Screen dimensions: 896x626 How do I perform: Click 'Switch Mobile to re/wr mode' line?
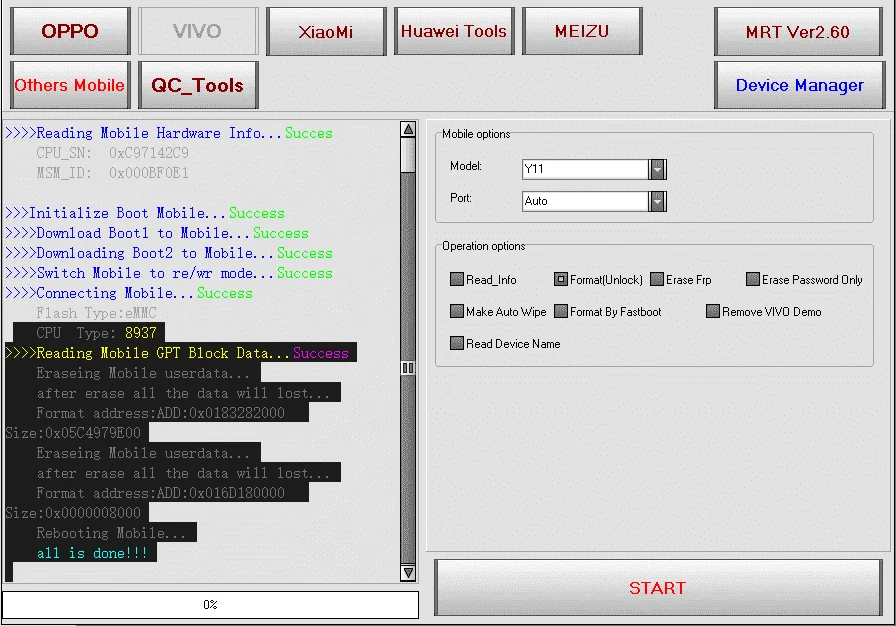coord(169,273)
